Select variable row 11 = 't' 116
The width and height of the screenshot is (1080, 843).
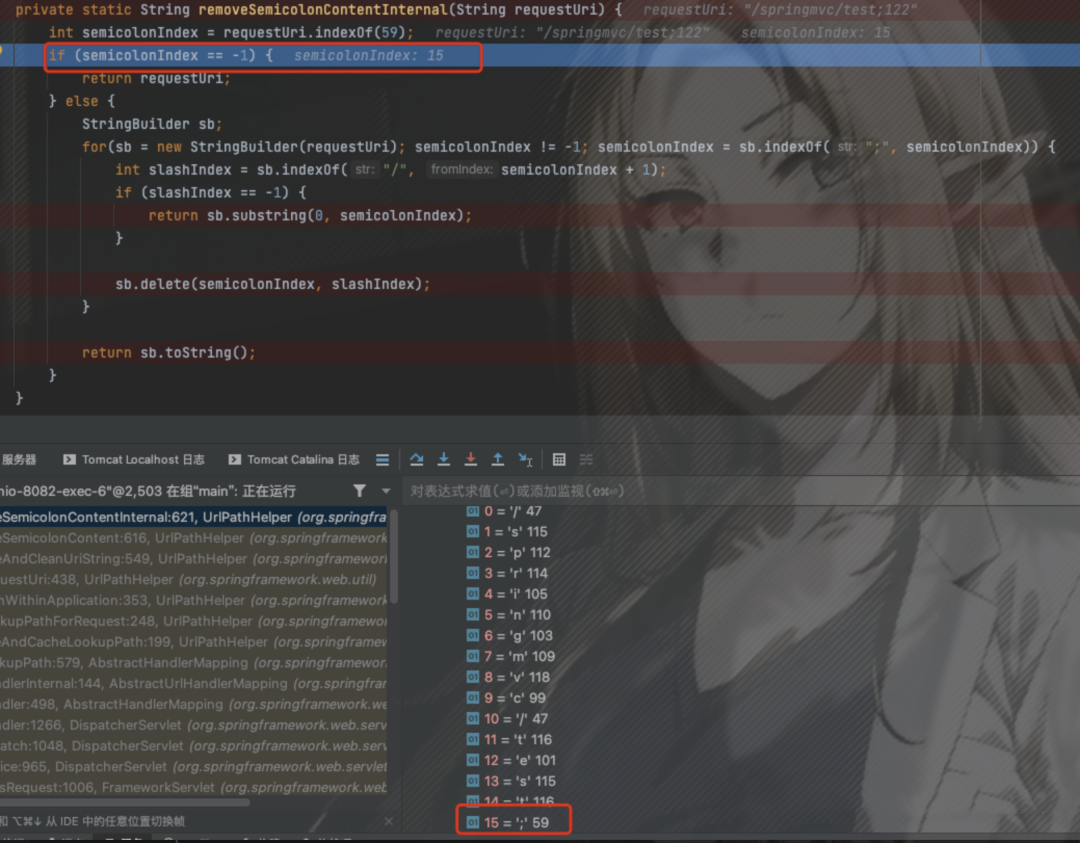pyautogui.click(x=509, y=739)
